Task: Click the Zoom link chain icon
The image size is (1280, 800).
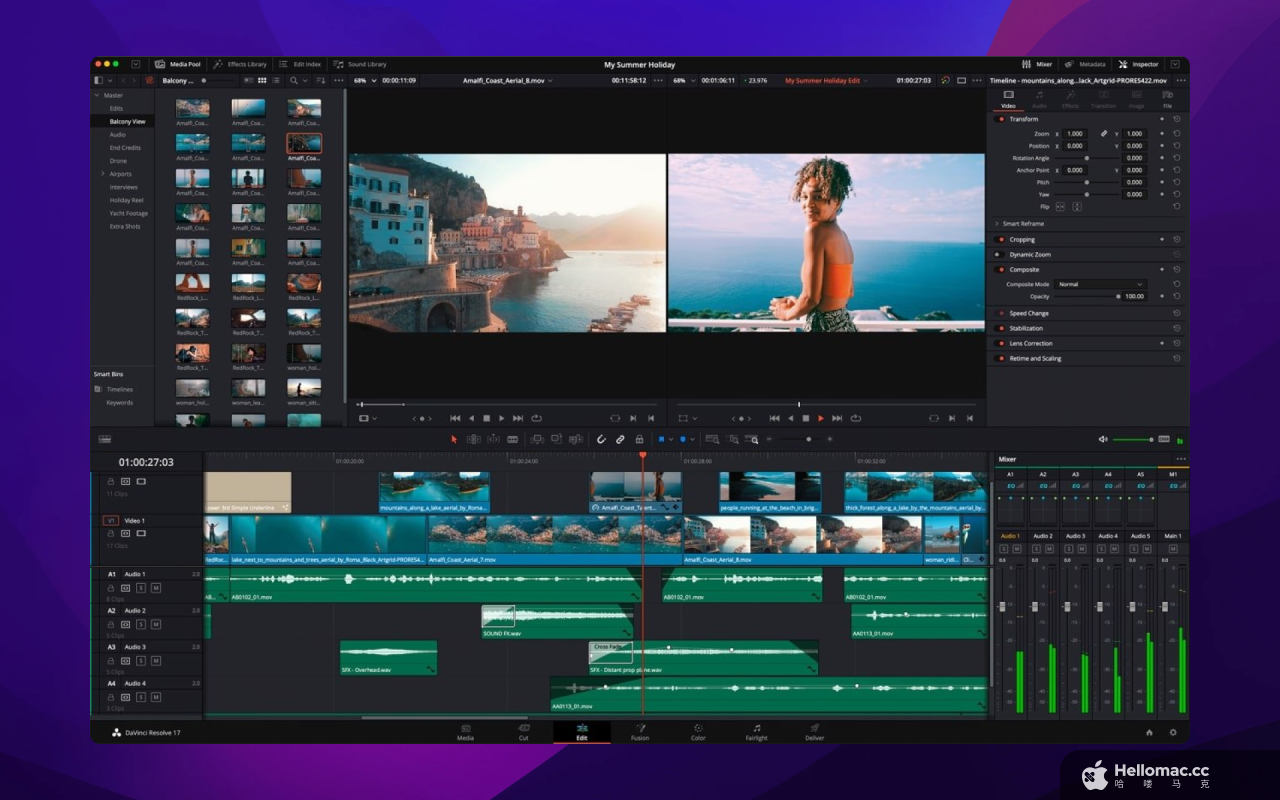Action: click(x=1104, y=133)
